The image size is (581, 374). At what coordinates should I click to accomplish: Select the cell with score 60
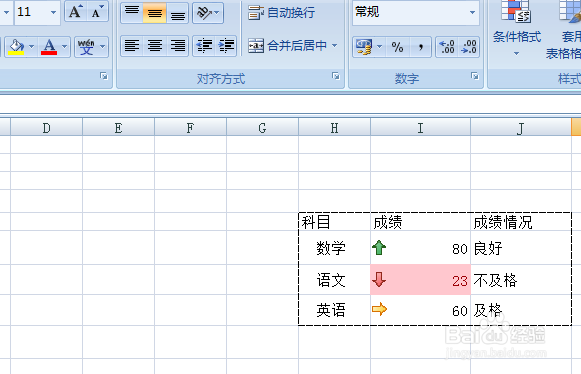point(420,310)
